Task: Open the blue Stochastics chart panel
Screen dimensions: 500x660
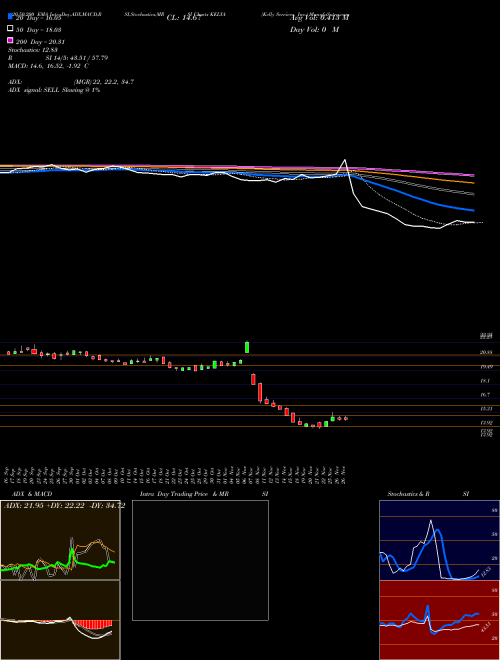Action: [439, 540]
